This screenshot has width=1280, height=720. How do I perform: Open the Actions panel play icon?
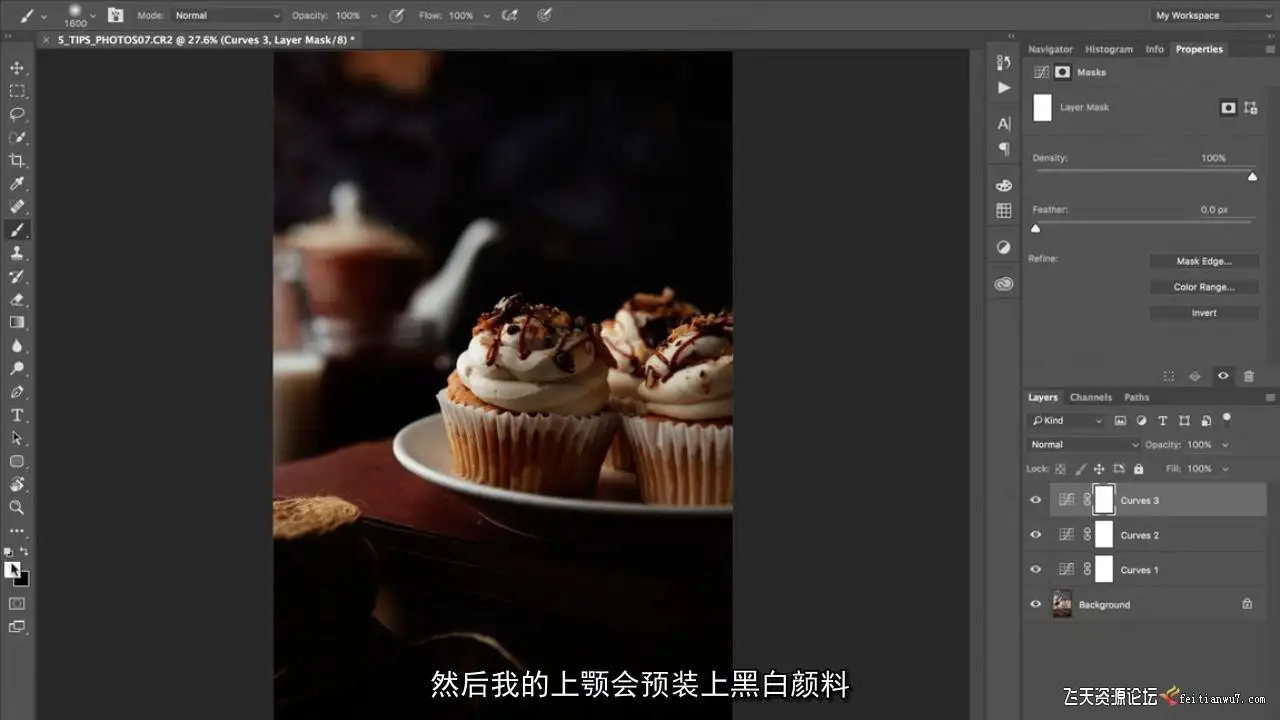coord(1004,88)
